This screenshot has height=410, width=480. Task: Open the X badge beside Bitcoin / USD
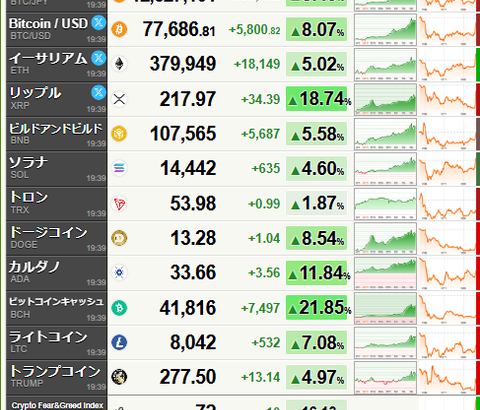[99, 23]
